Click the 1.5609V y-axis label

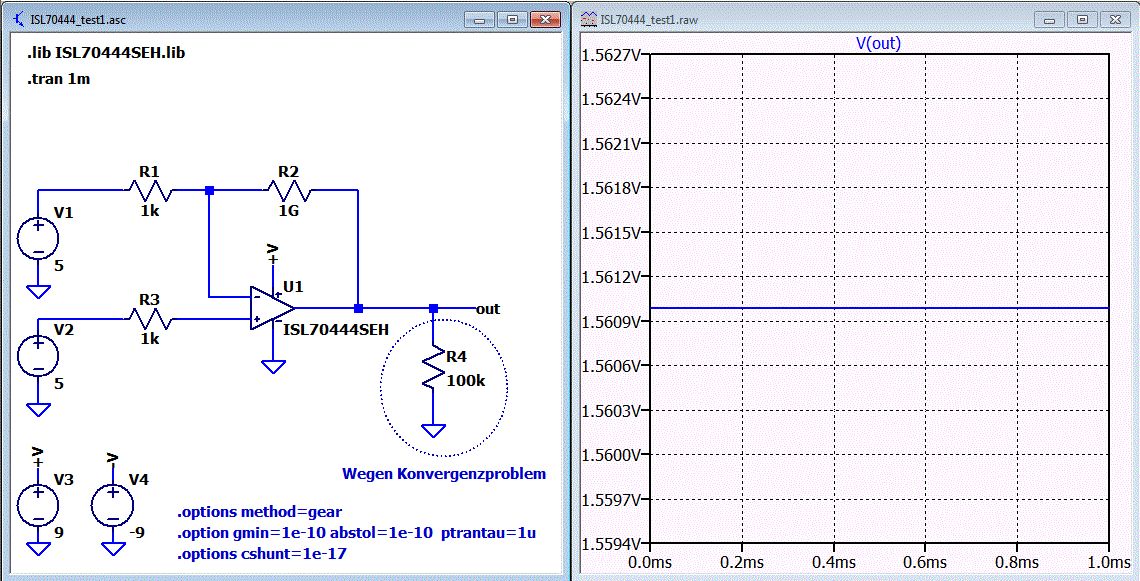coord(611,322)
